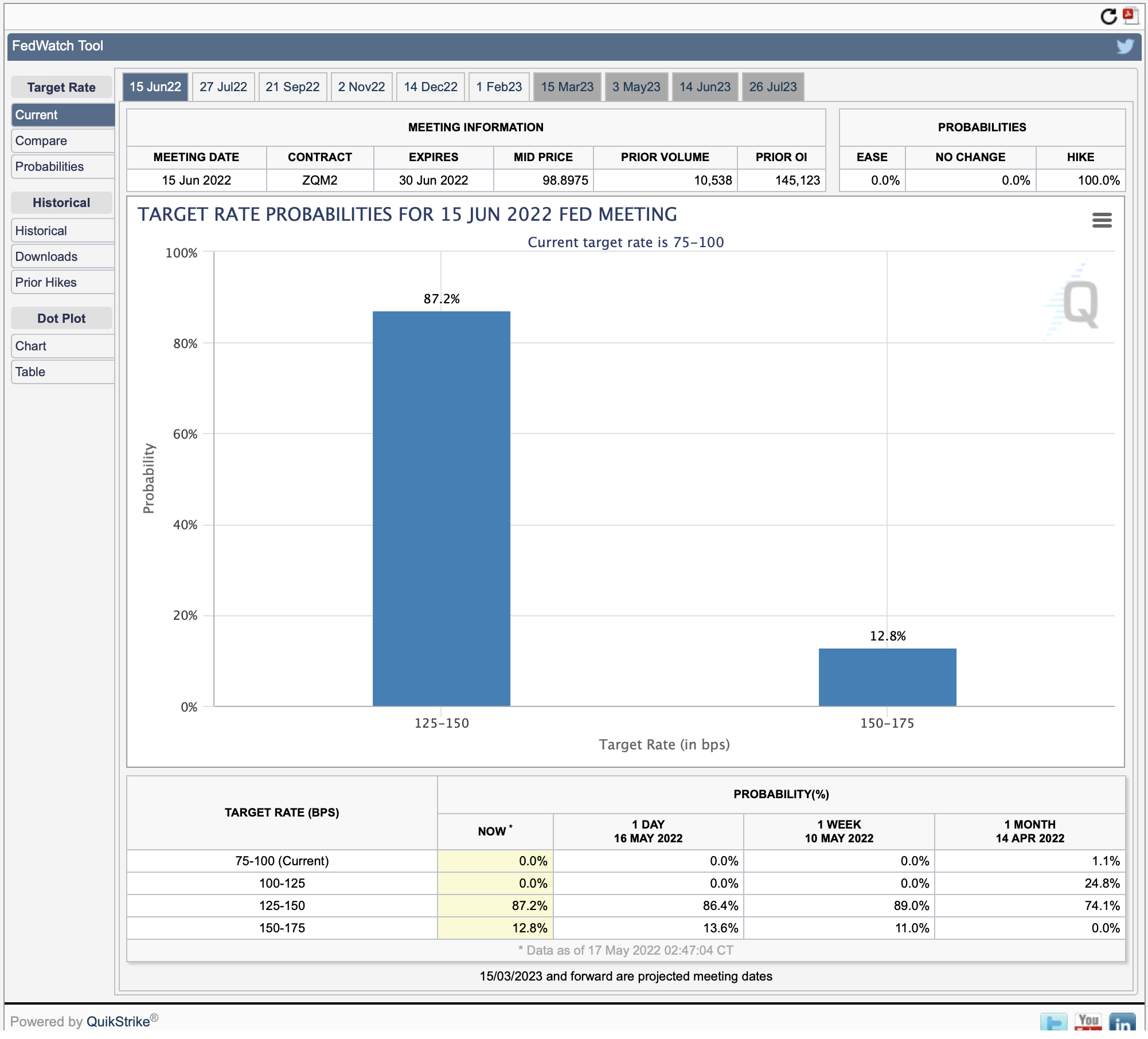Follow the QuikStrike link in footer
The height and width of the screenshot is (1039, 1148).
pos(118,1022)
